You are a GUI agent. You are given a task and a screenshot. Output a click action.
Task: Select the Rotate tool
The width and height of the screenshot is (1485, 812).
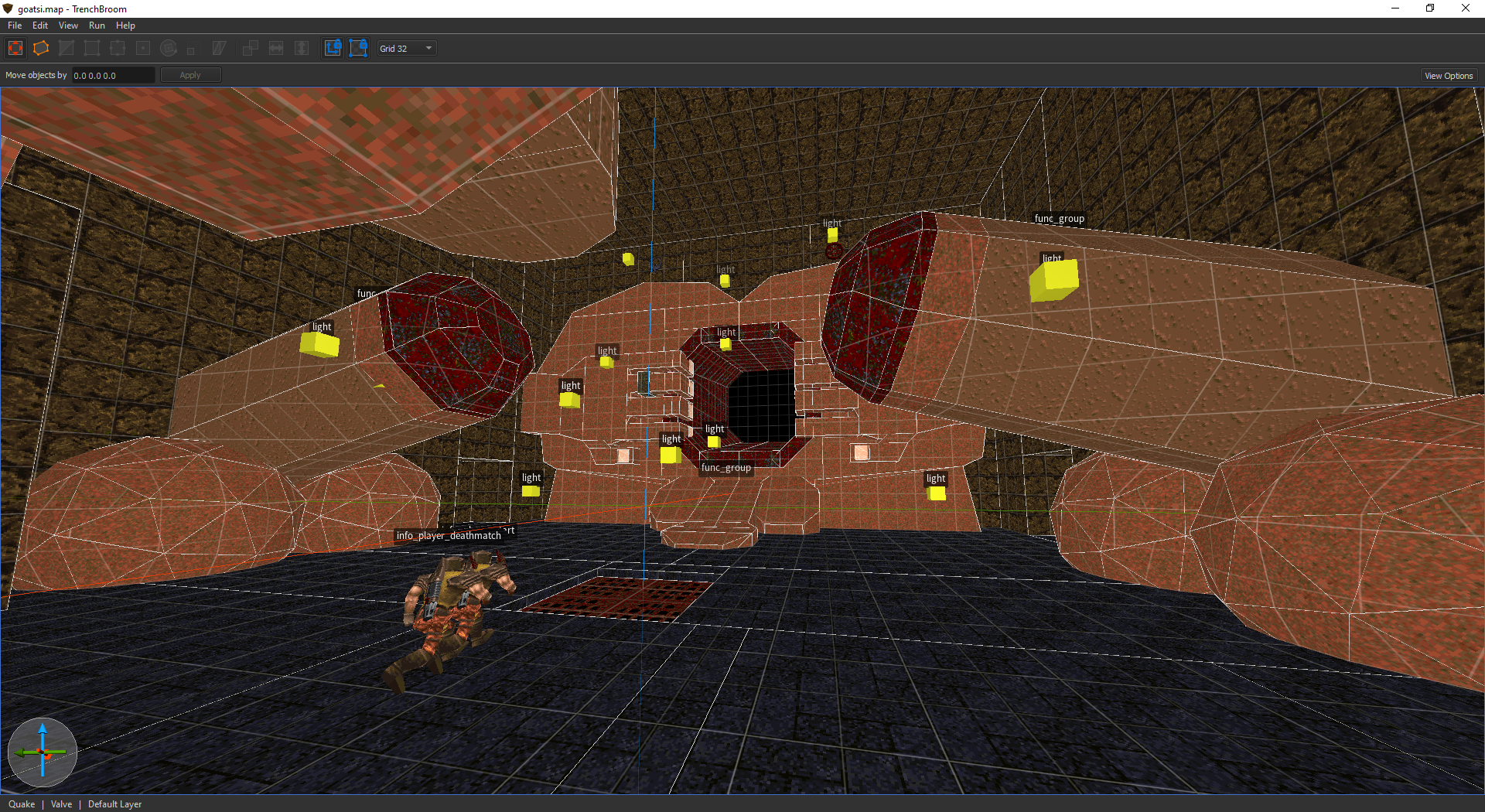pyautogui.click(x=169, y=48)
